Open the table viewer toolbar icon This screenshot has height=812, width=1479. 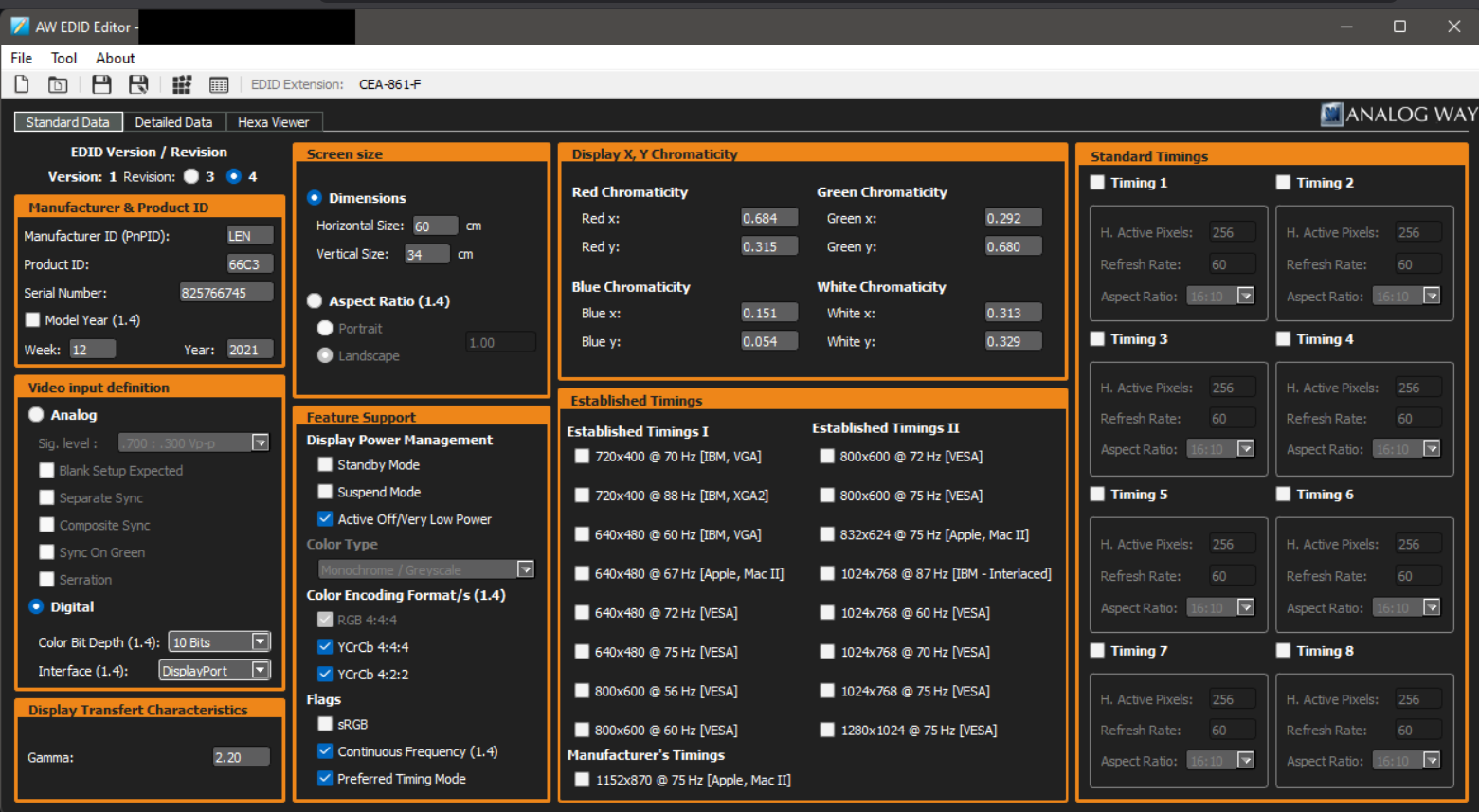pos(219,84)
